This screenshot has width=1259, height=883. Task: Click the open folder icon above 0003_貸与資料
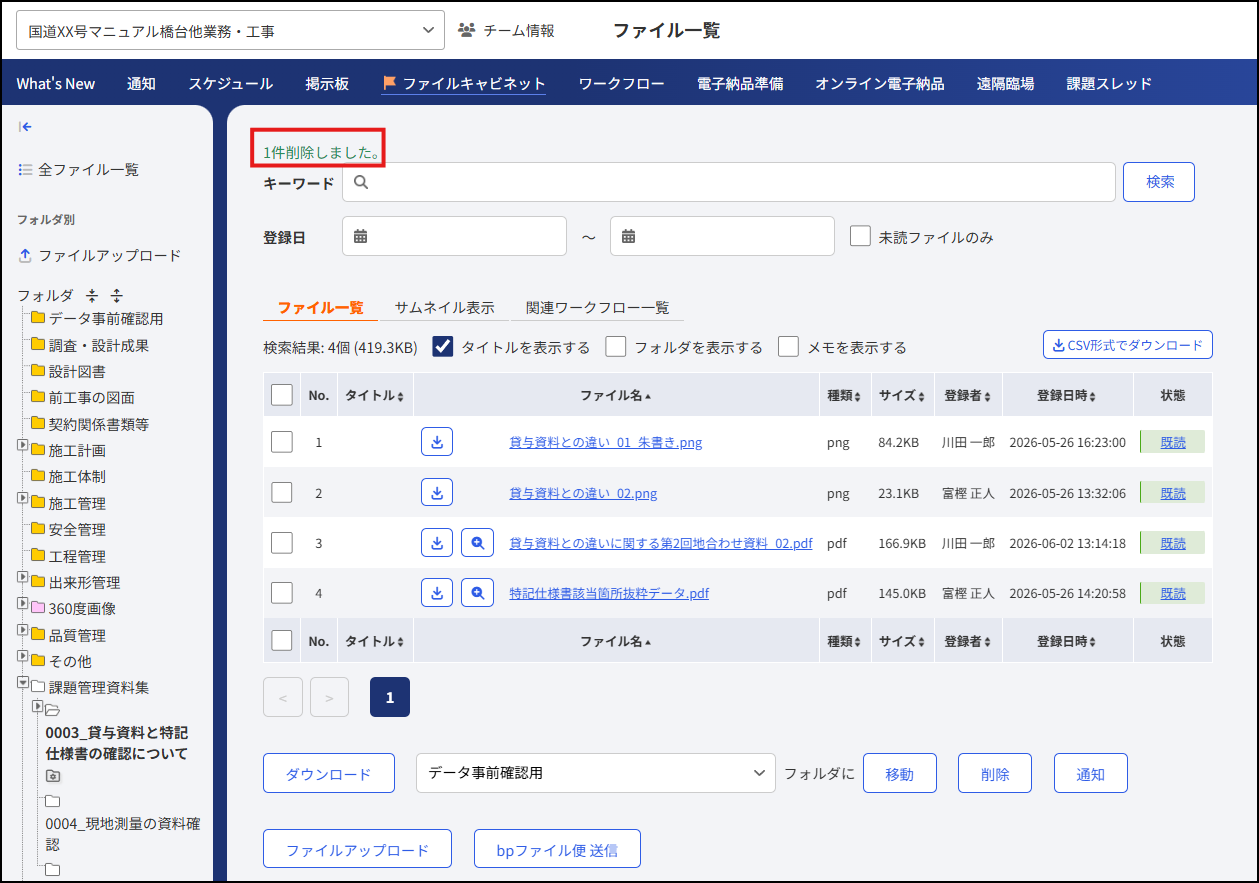pyautogui.click(x=53, y=710)
